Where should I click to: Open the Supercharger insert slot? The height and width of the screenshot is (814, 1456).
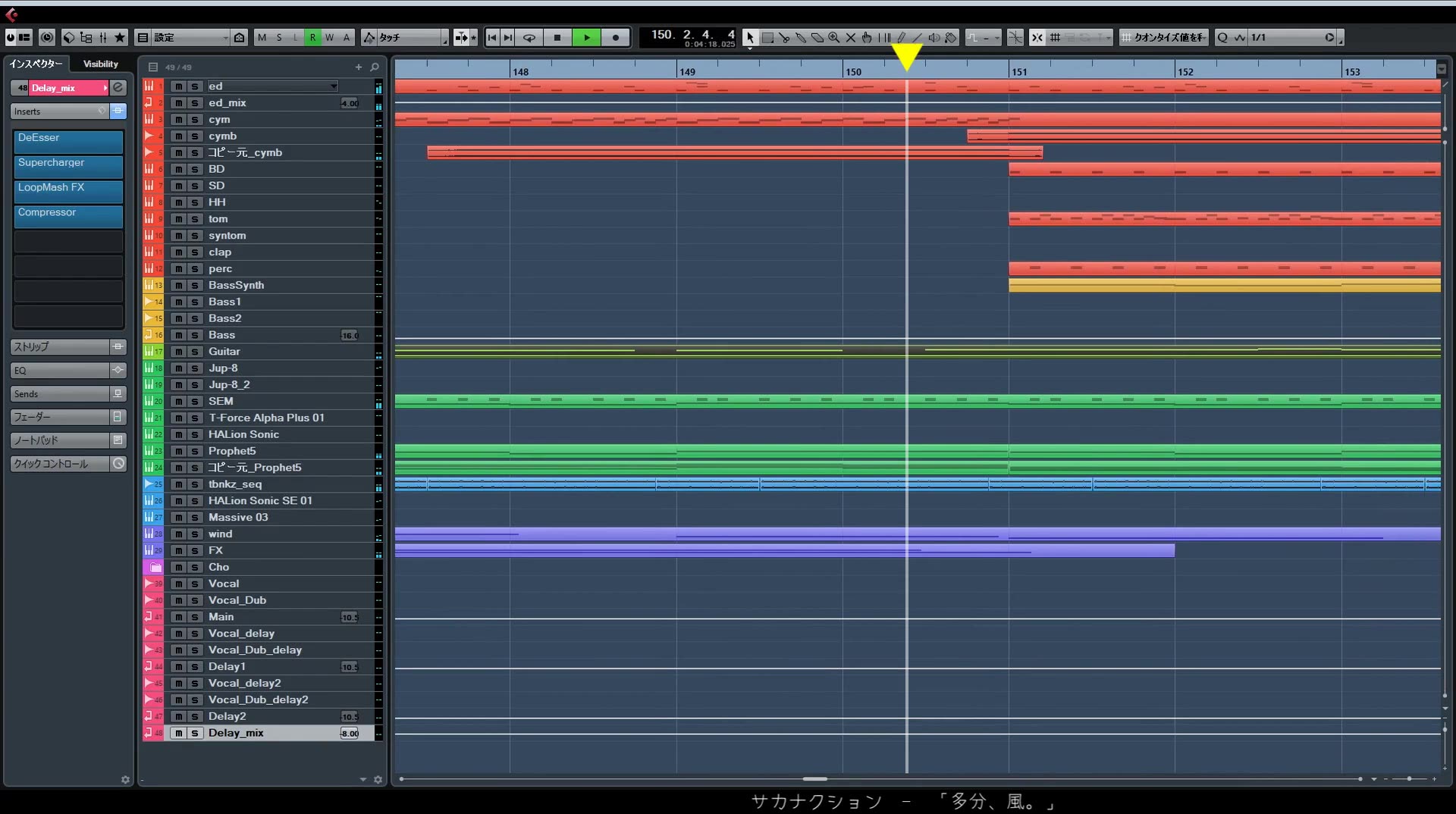point(68,166)
